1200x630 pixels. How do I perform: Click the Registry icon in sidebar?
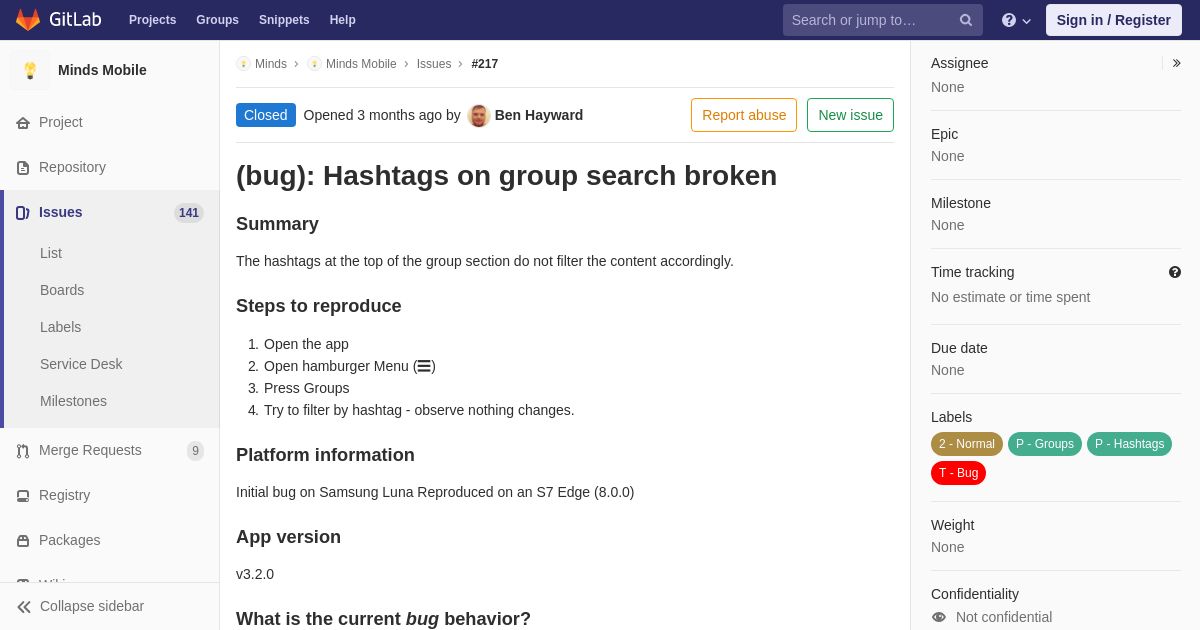[23, 496]
